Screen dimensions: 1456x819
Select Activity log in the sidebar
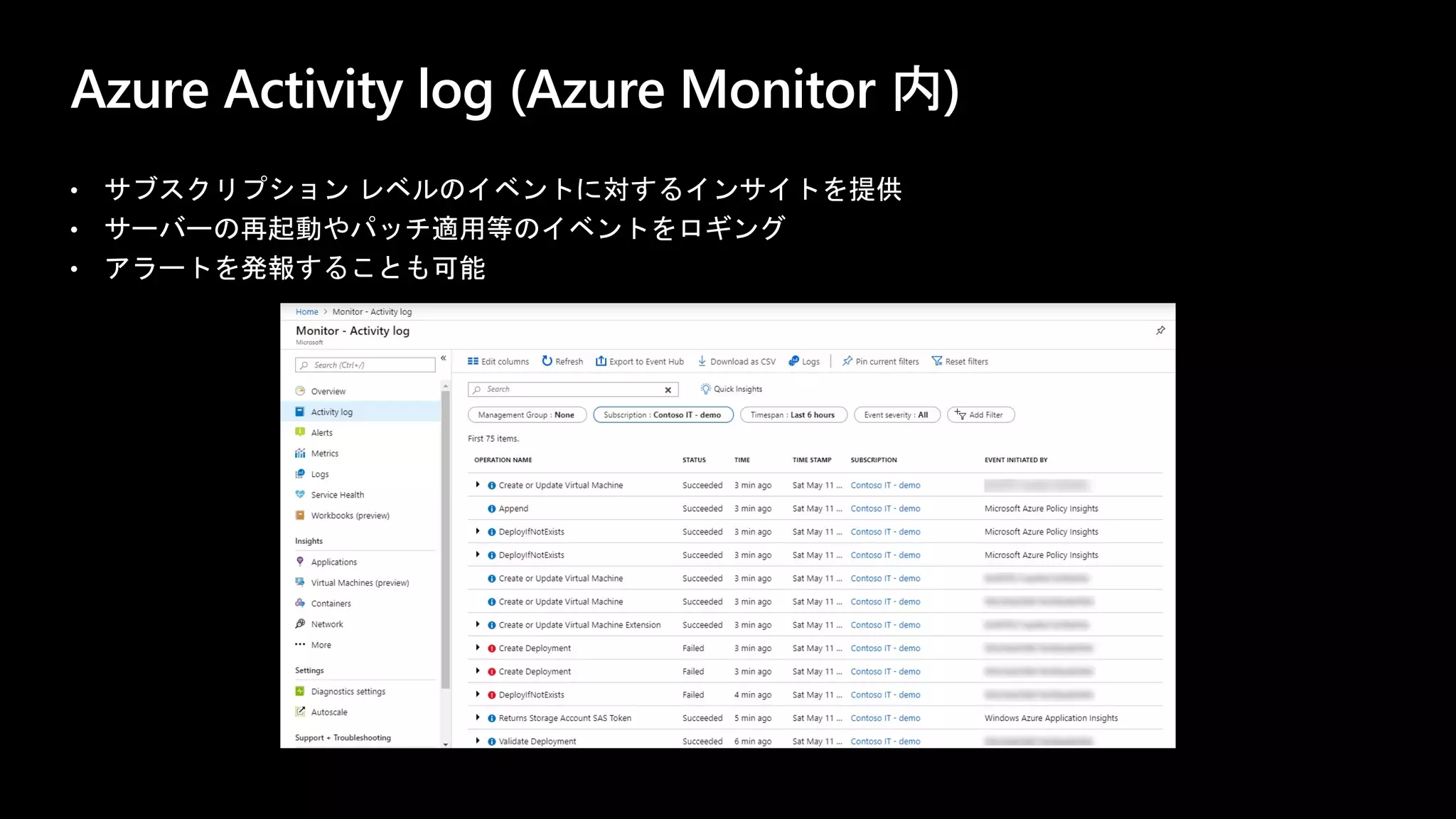coord(331,412)
